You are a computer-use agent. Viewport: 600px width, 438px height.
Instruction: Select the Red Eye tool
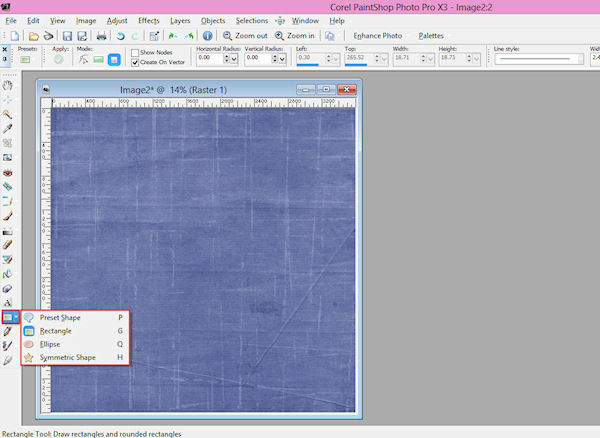(x=7, y=173)
